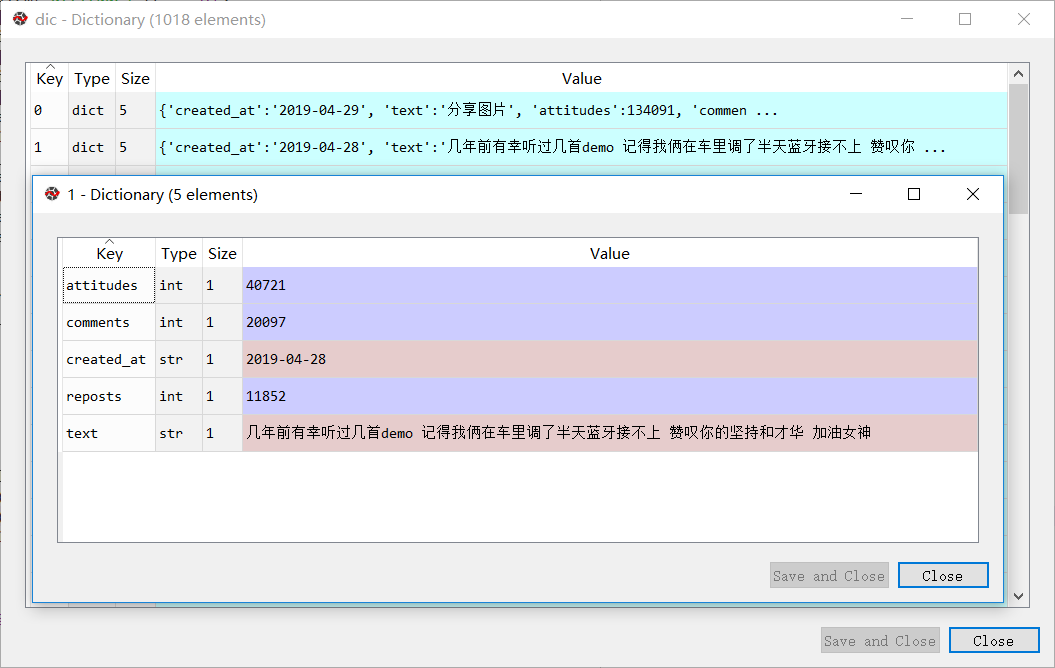Close inner dialog with title bar X
Viewport: 1055px width, 668px height.
[973, 194]
